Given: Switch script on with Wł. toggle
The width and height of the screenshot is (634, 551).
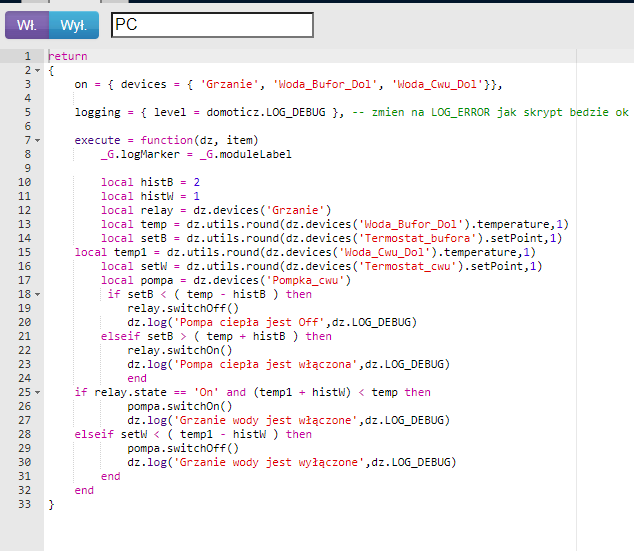Looking at the screenshot, I should pos(27,25).
